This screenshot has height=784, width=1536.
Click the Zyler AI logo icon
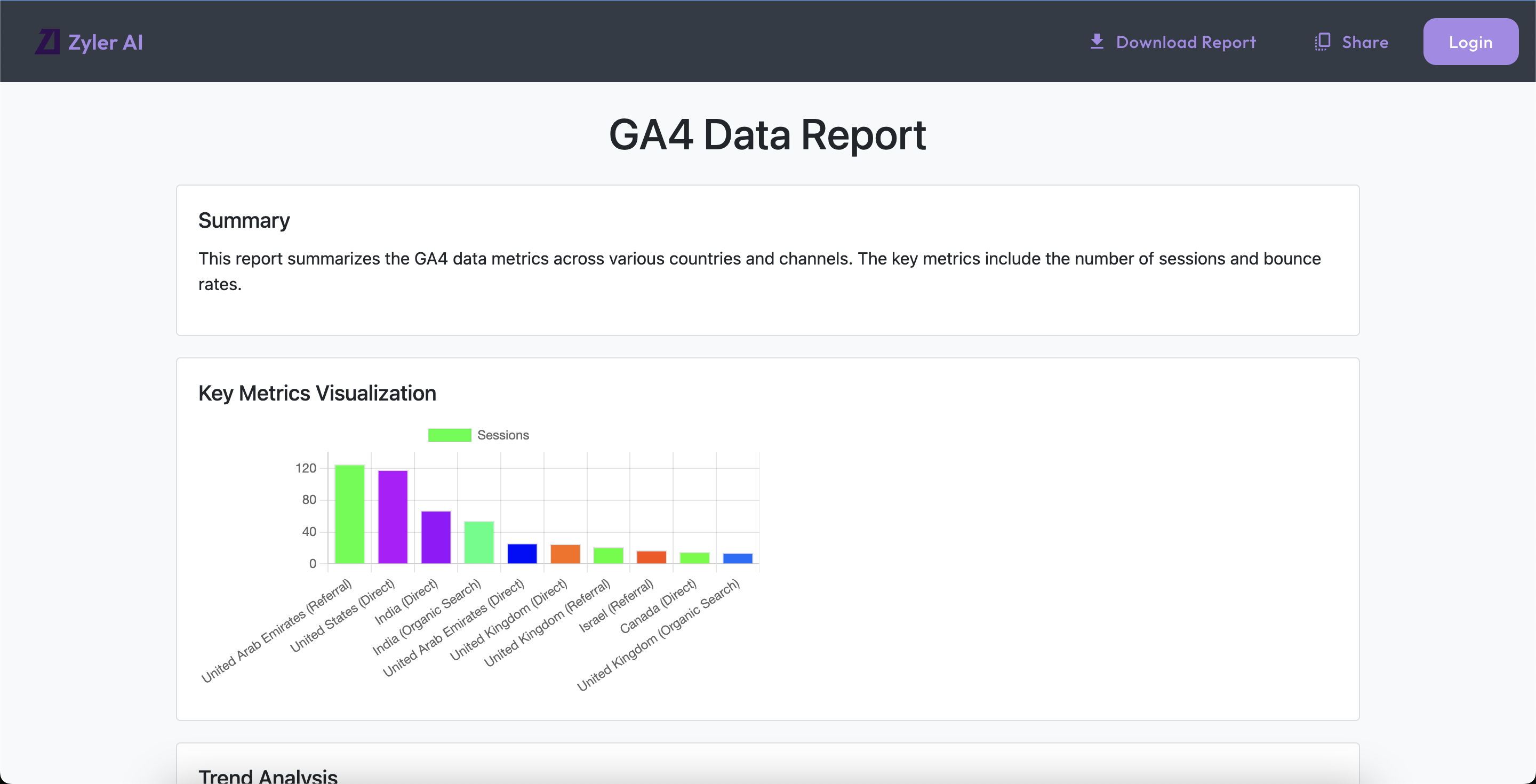coord(47,42)
